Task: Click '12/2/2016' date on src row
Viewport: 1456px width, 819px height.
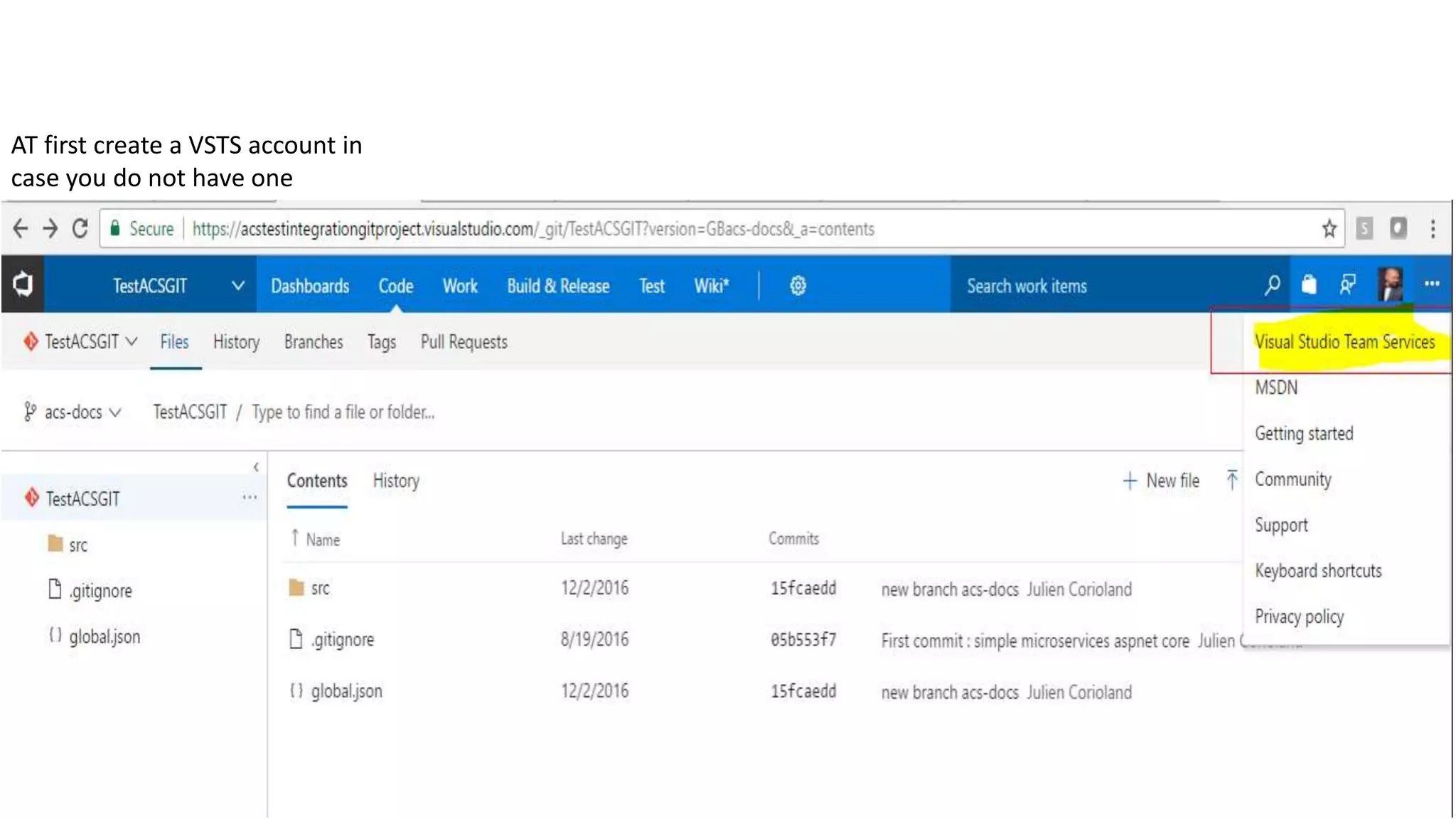Action: 594,589
